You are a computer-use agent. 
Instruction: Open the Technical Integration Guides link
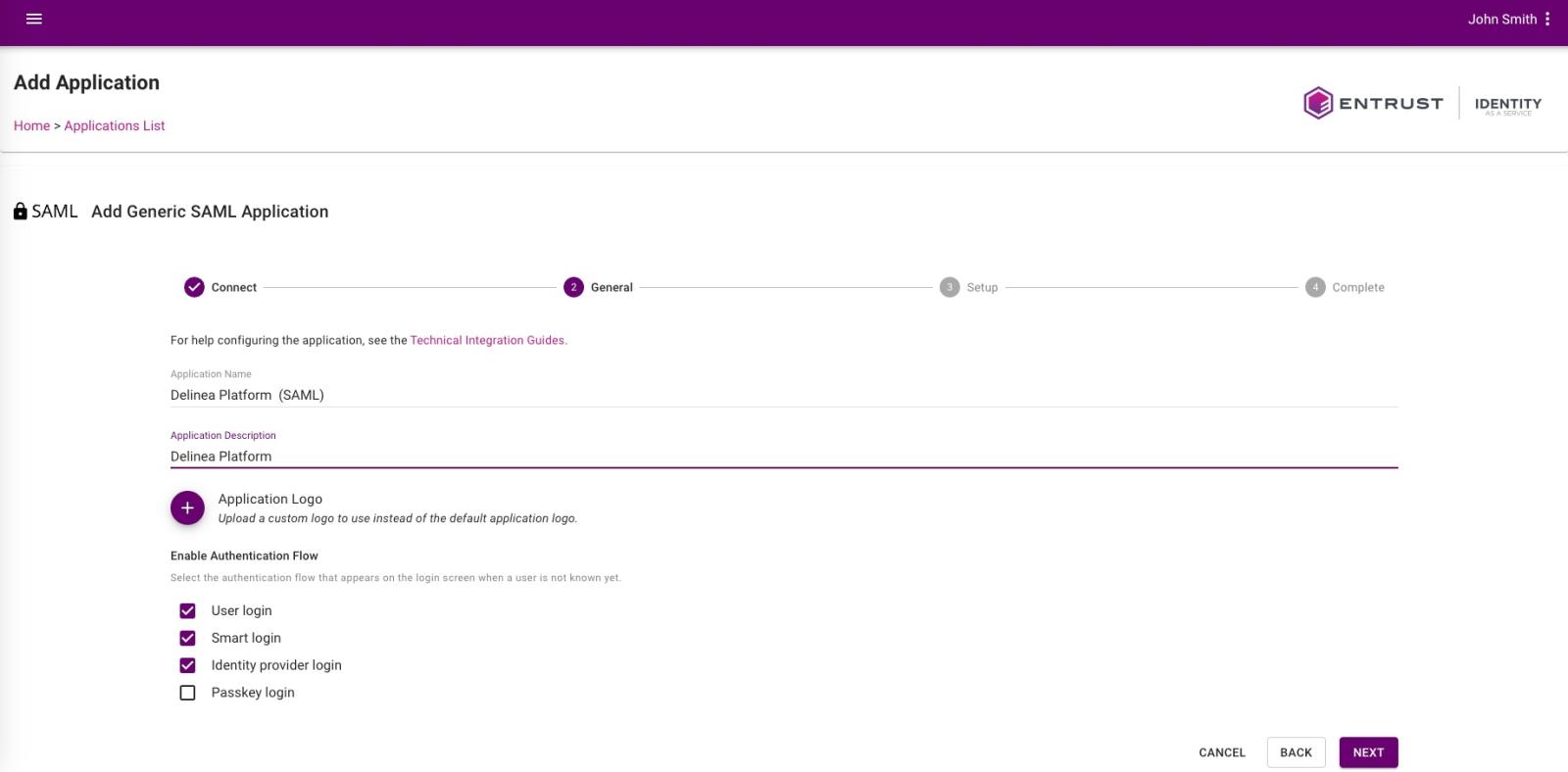coord(487,340)
